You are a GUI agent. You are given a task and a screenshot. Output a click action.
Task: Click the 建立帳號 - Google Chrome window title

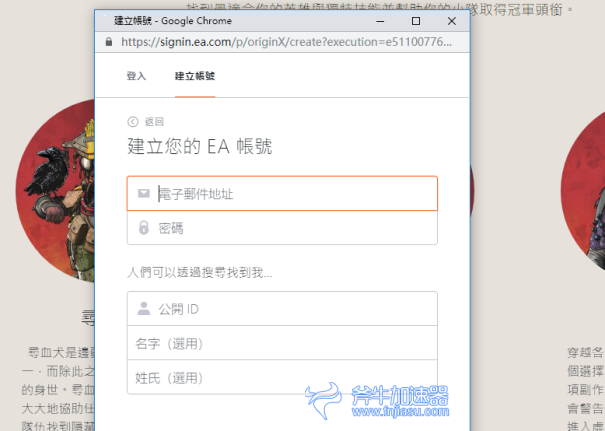point(173,21)
